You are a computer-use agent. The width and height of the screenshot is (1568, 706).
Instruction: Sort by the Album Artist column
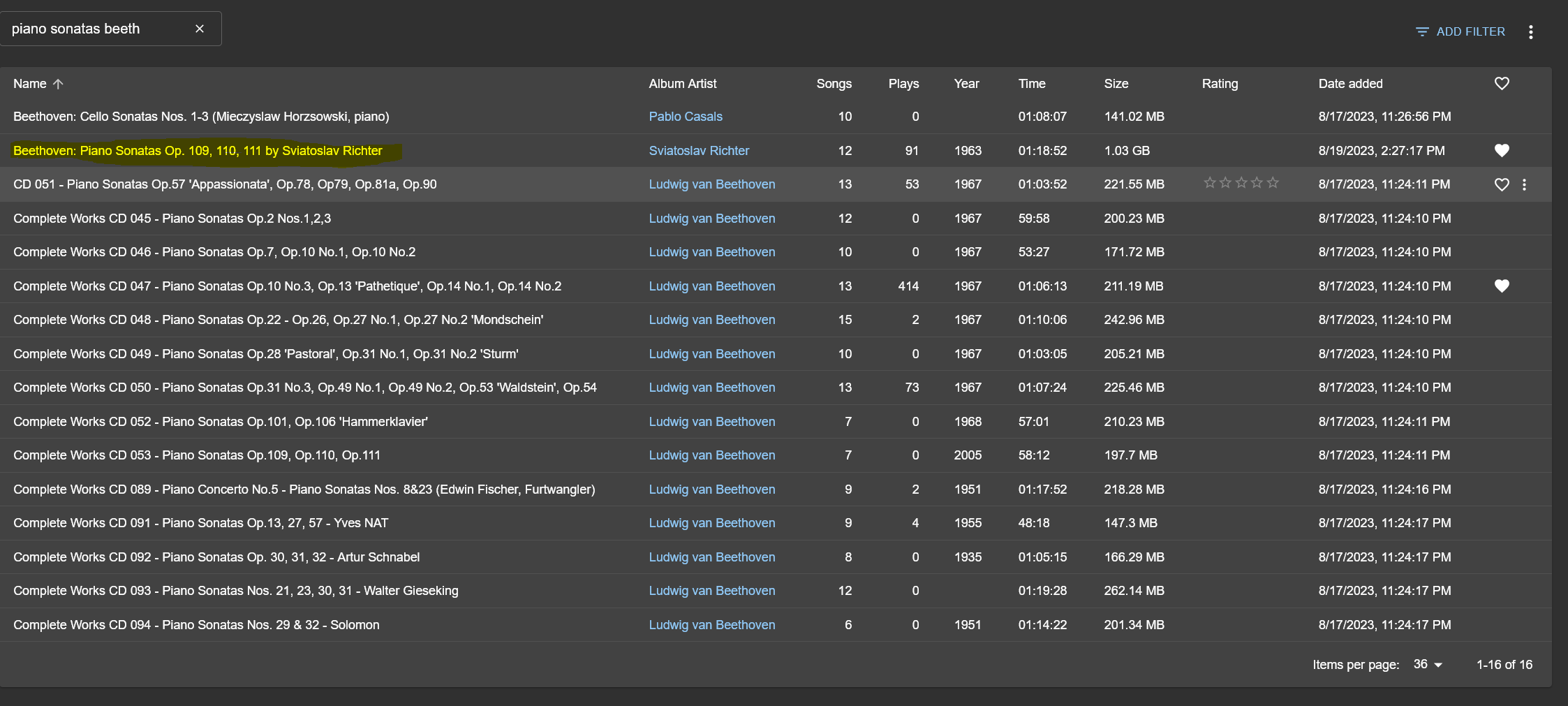pos(683,84)
